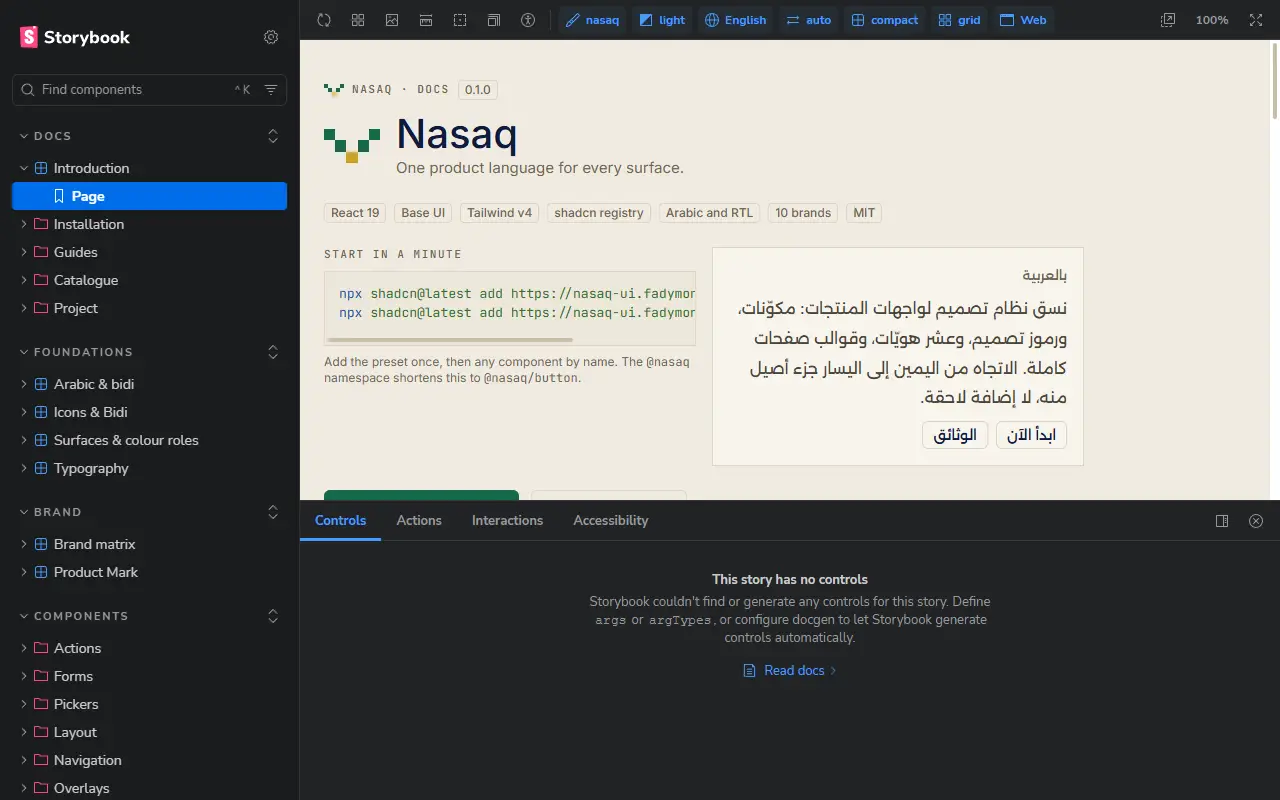Collapse the DOCS section expander arrows
Viewport: 1280px width, 800px height.
(273, 136)
